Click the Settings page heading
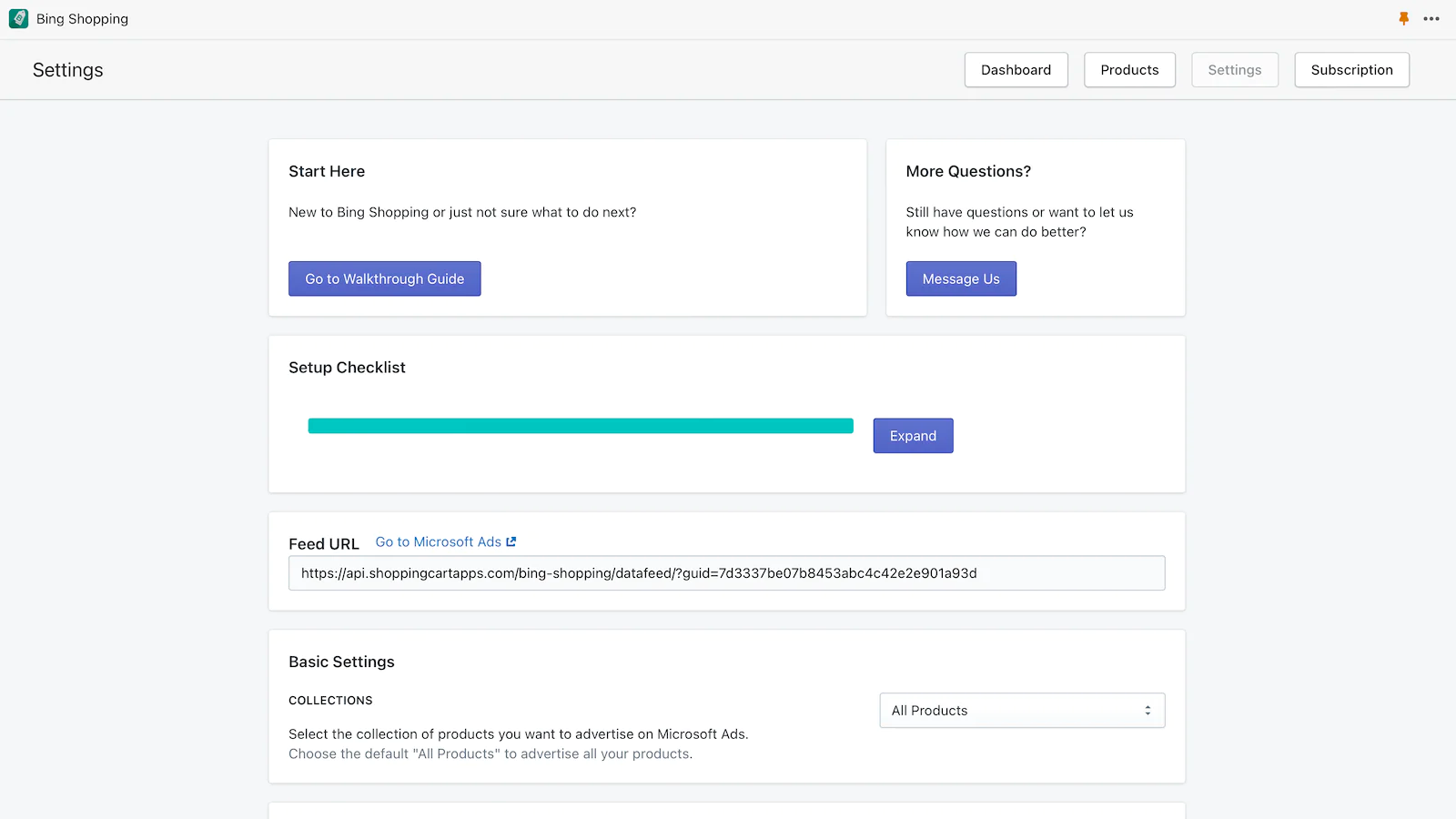Image resolution: width=1456 pixels, height=819 pixels. [68, 70]
